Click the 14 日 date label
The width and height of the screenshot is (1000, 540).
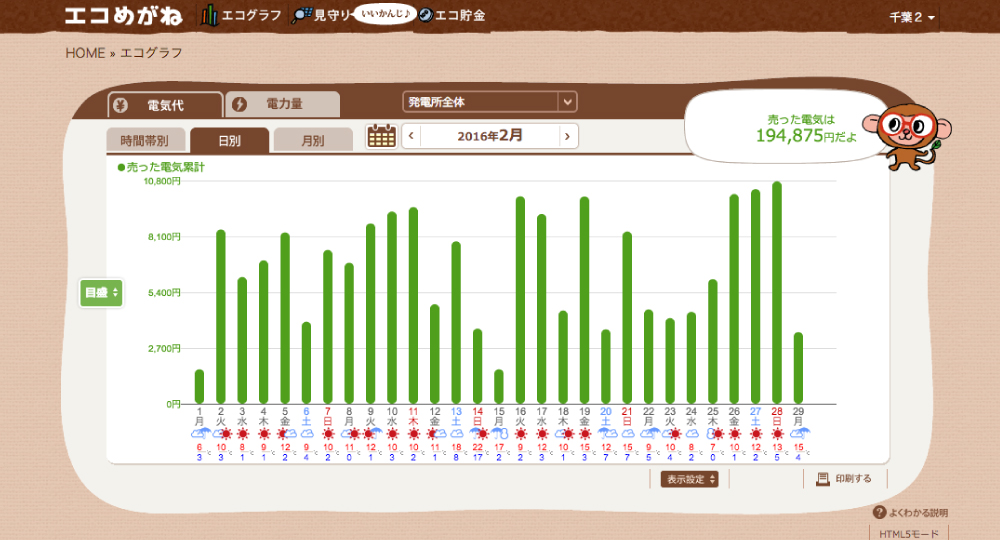(x=478, y=416)
